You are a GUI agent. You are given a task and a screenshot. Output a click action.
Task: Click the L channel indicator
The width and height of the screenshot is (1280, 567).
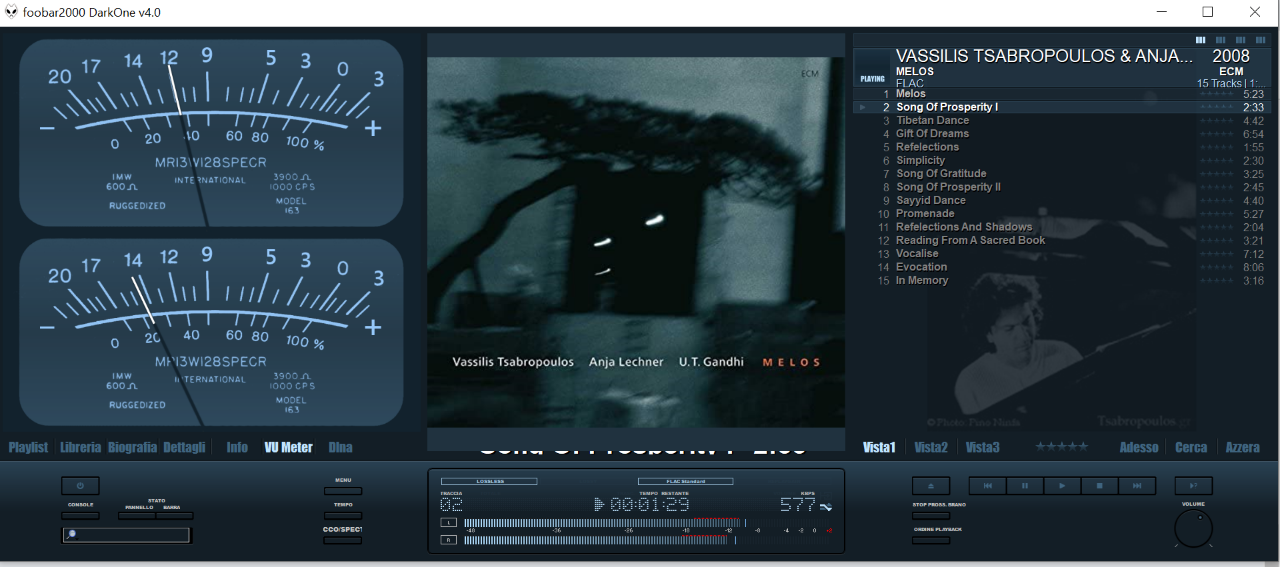(449, 523)
